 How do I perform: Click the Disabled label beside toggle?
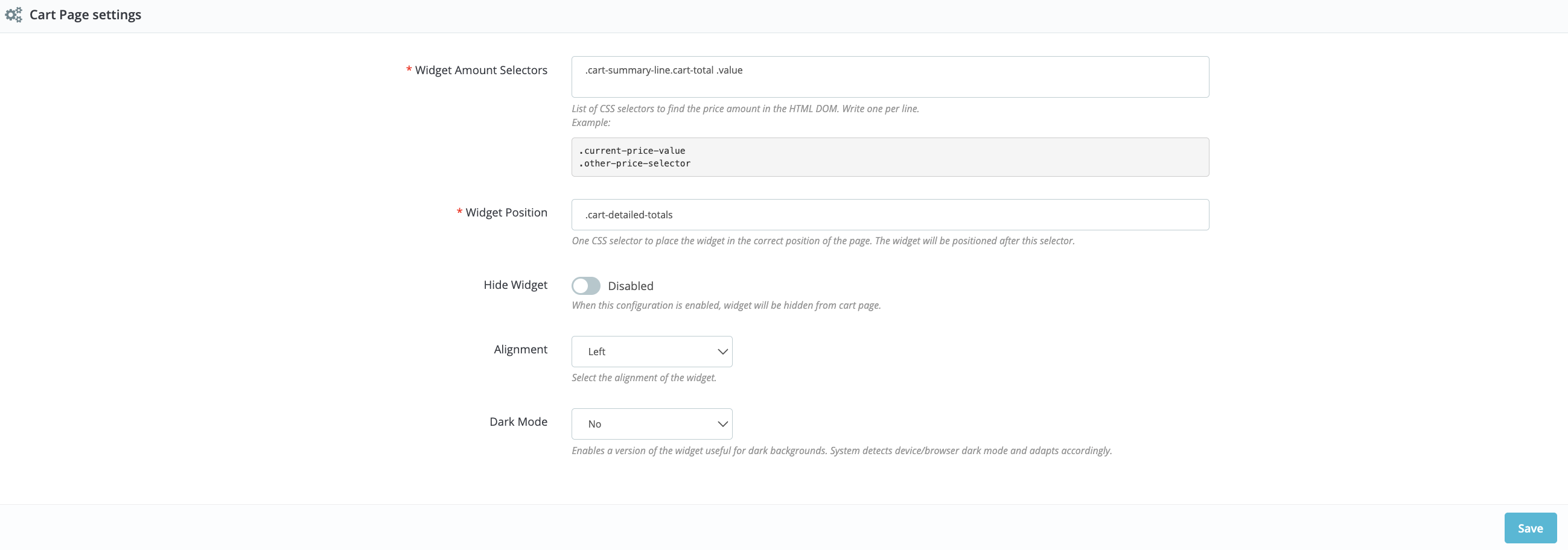pyautogui.click(x=631, y=285)
